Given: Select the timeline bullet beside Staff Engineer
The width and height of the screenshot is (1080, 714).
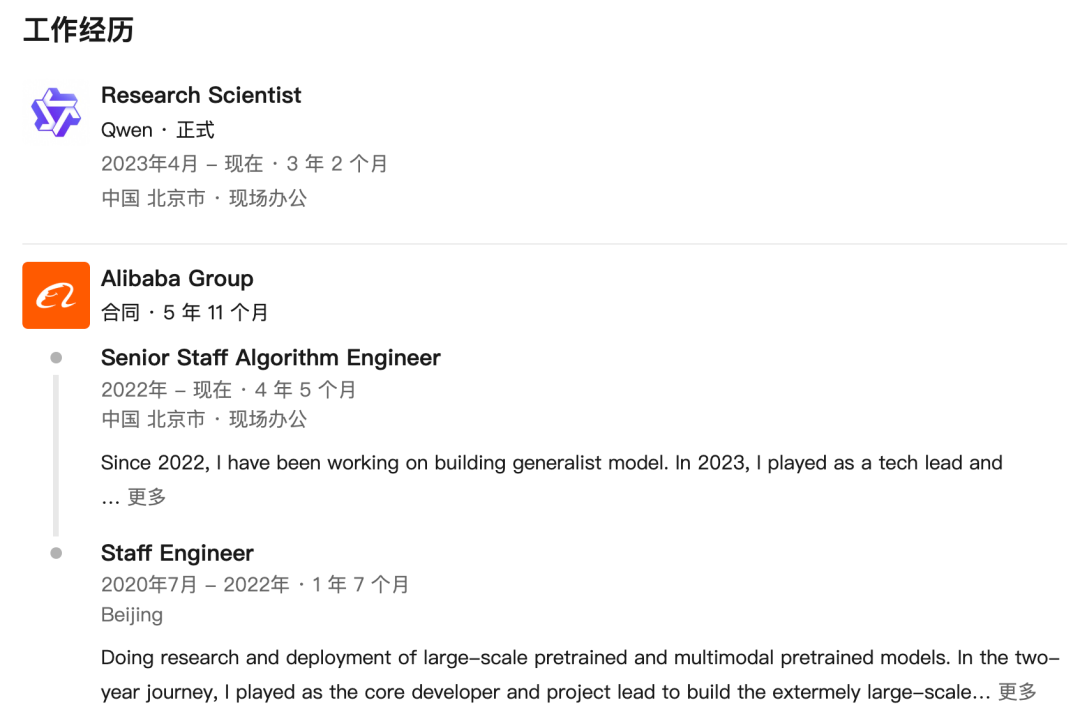Looking at the screenshot, I should coord(56,553).
